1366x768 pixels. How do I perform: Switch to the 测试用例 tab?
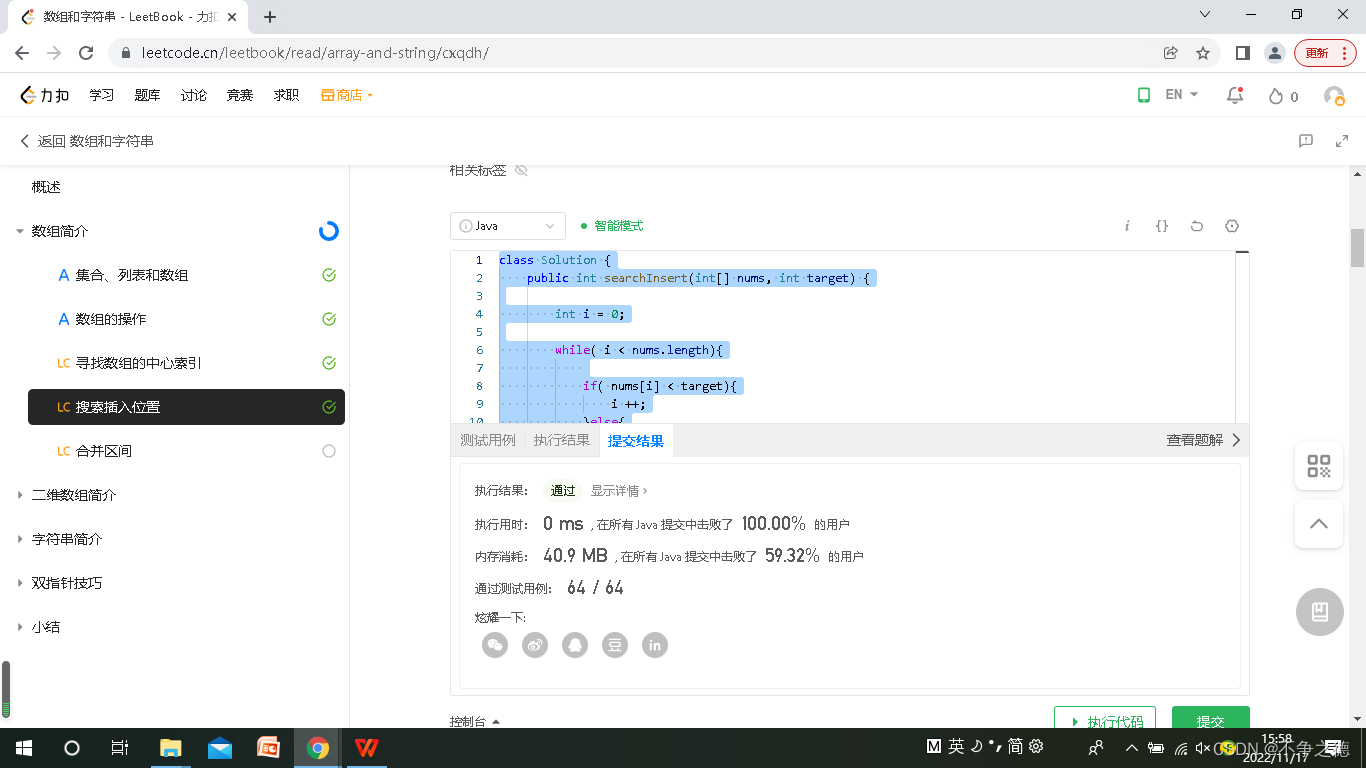[488, 440]
